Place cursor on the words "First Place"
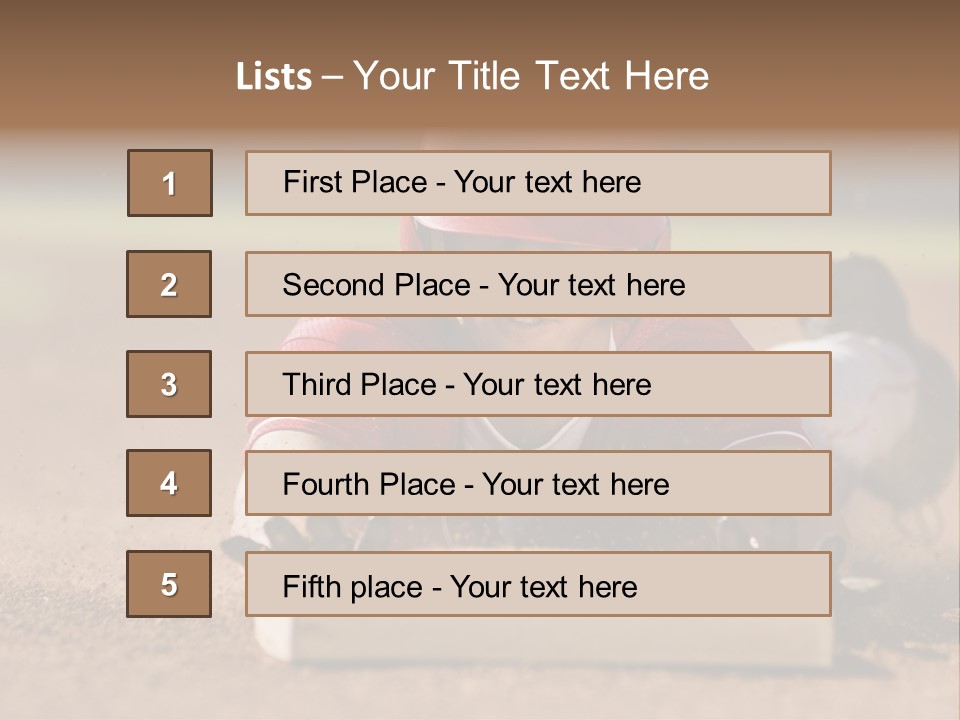This screenshot has width=960, height=720. 354,182
